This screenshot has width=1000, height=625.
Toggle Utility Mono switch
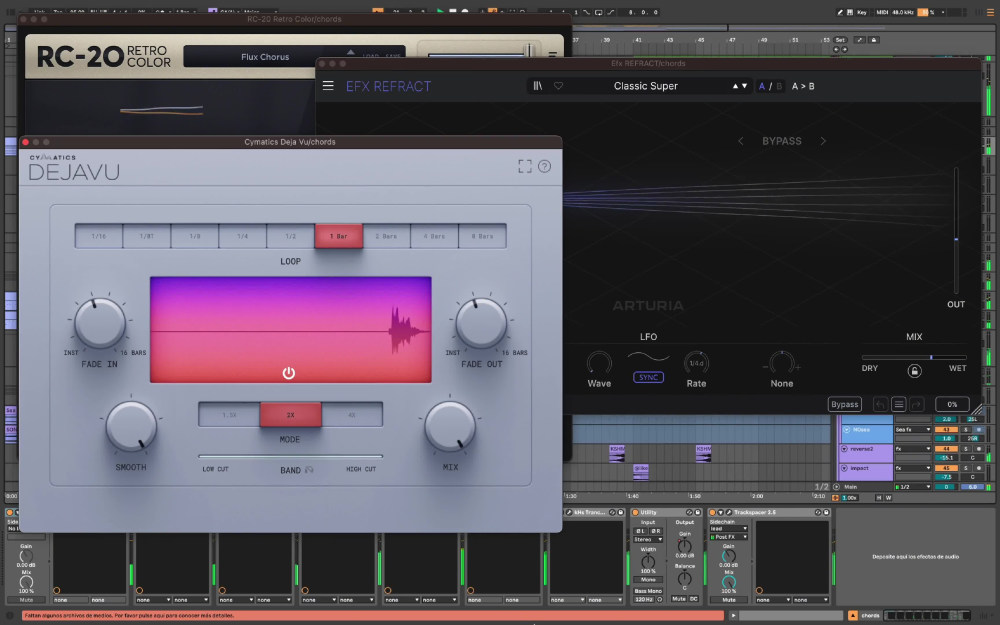click(648, 580)
